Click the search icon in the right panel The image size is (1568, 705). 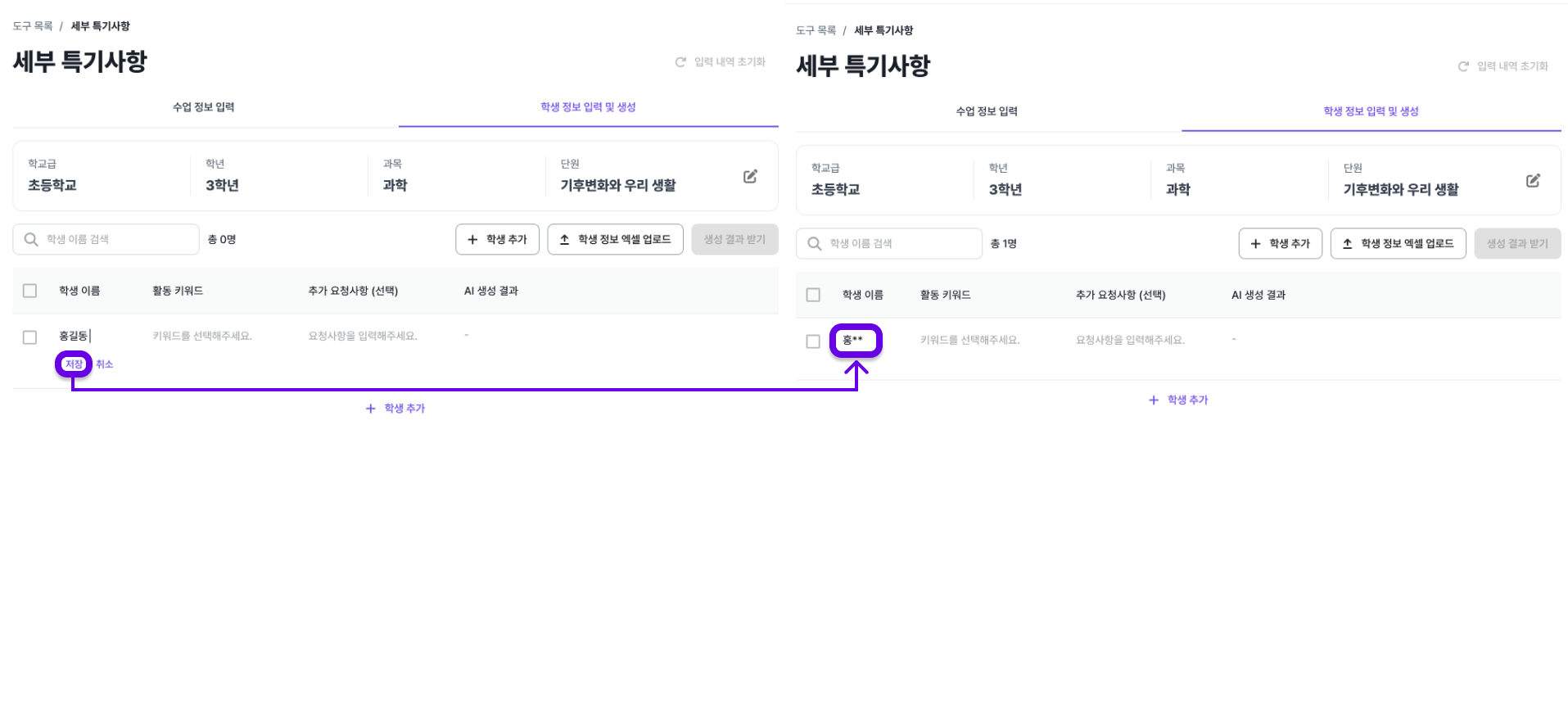pyautogui.click(x=814, y=243)
